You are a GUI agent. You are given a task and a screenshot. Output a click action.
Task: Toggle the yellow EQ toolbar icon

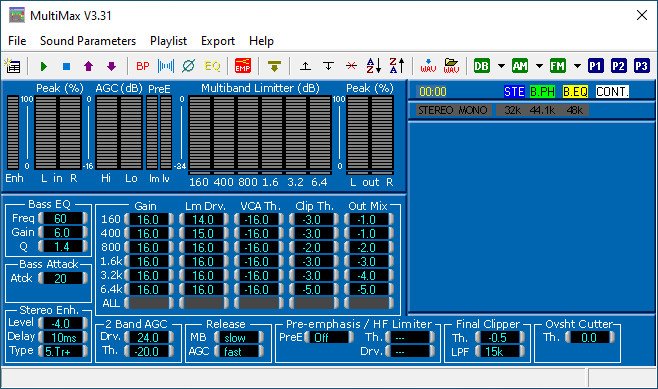212,66
